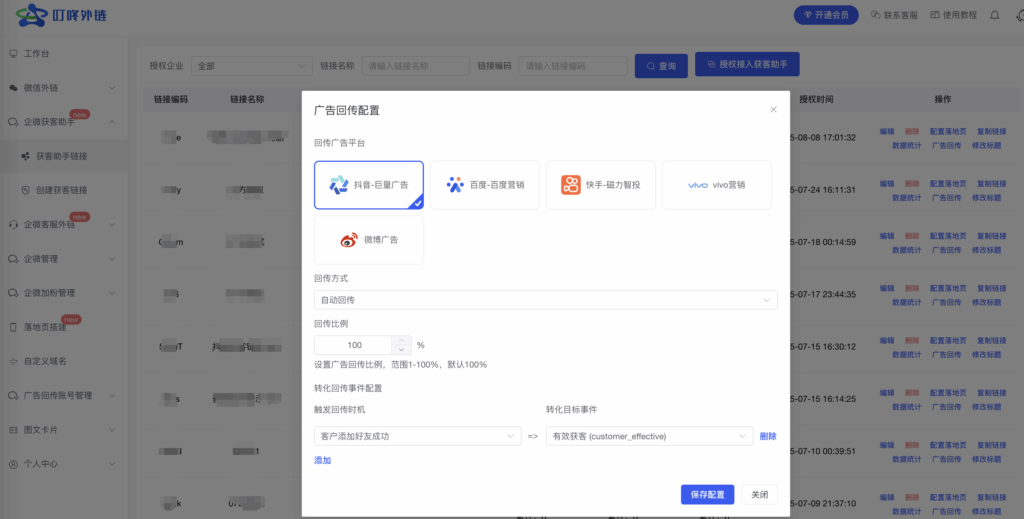Open the 触发回传时机 客户添加好友成功 dropdown
The image size is (1024, 519).
417,436
